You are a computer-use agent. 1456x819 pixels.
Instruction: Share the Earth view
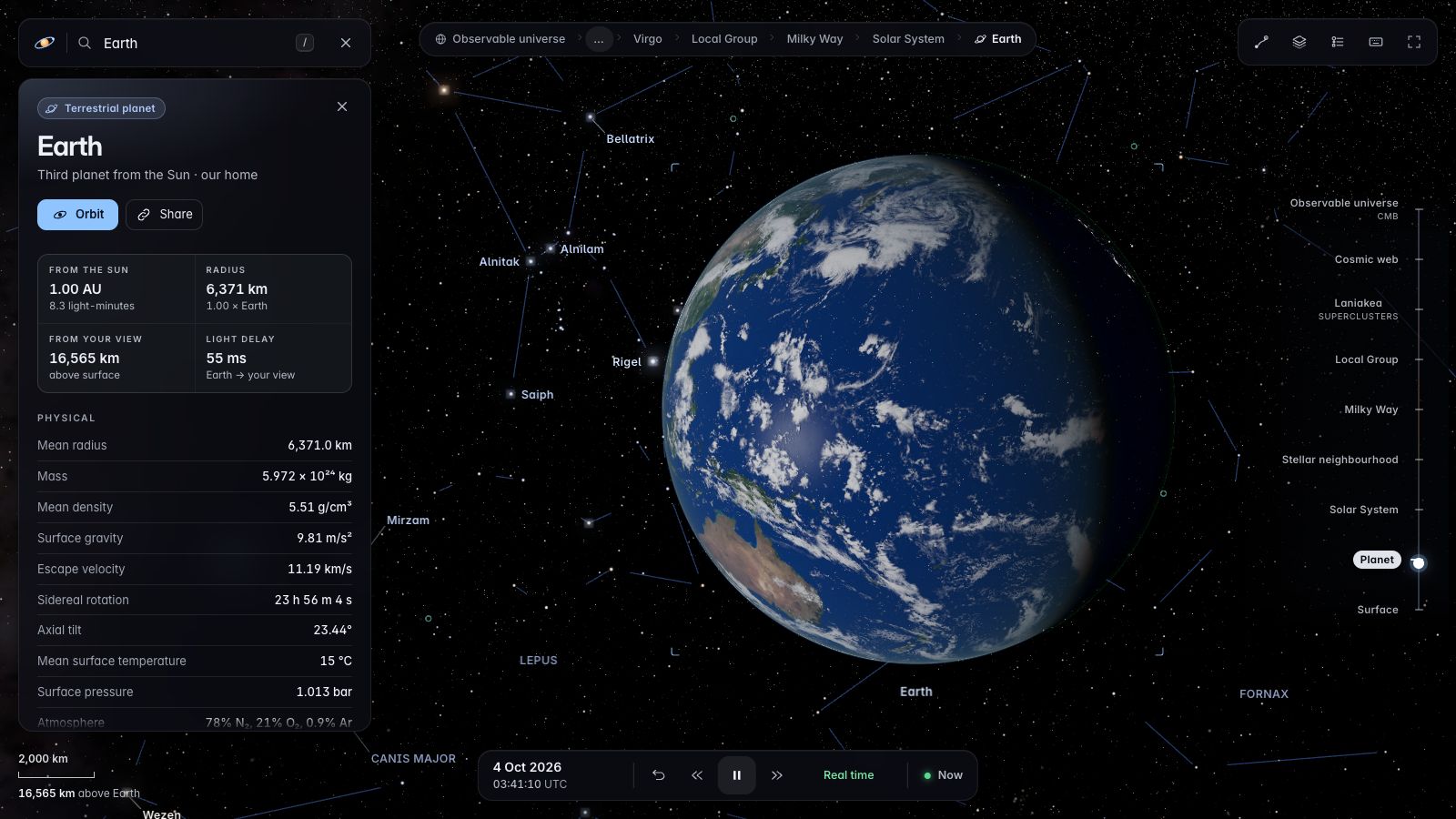pos(165,215)
